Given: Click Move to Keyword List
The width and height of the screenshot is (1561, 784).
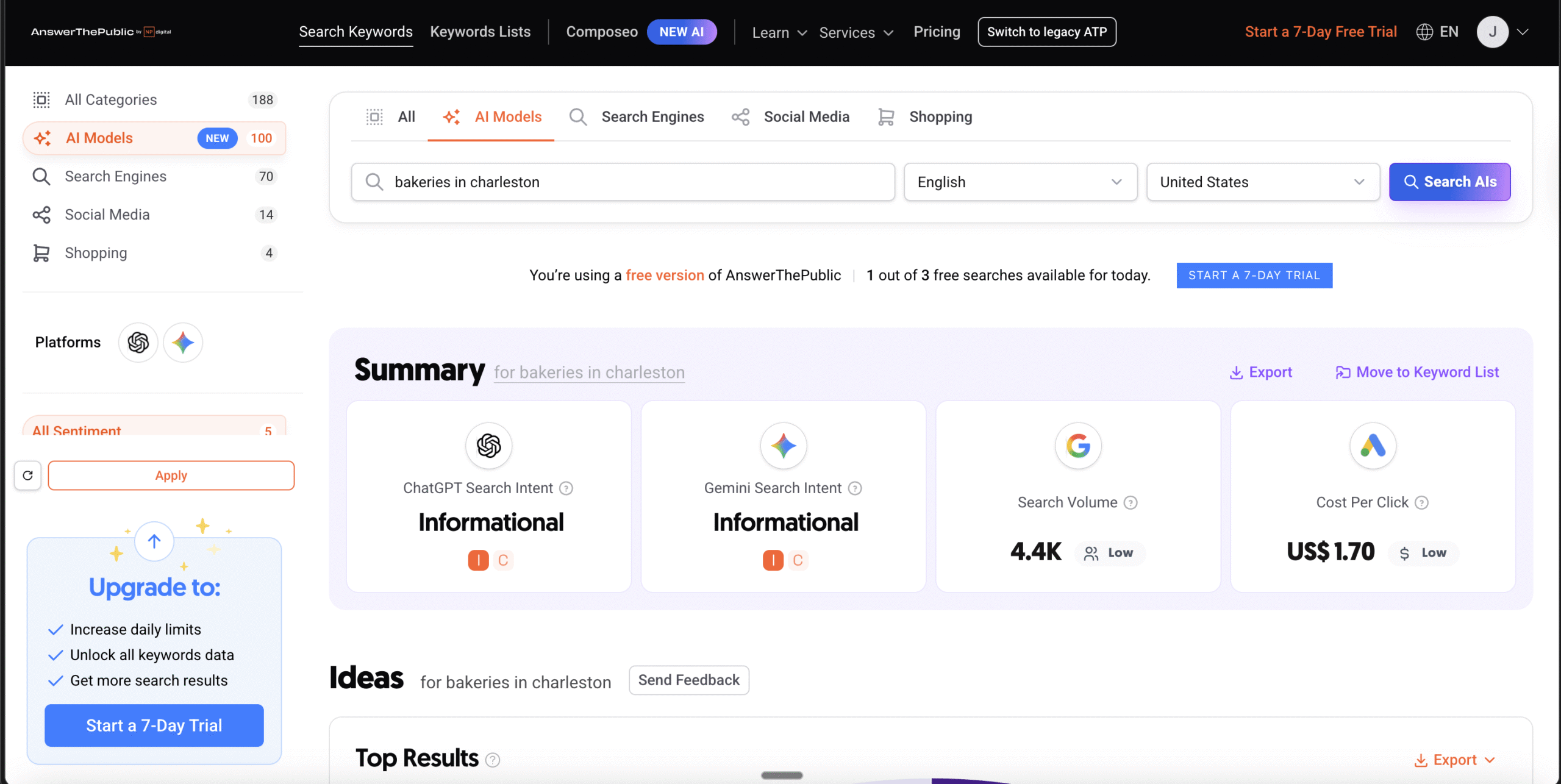Looking at the screenshot, I should [x=1417, y=372].
